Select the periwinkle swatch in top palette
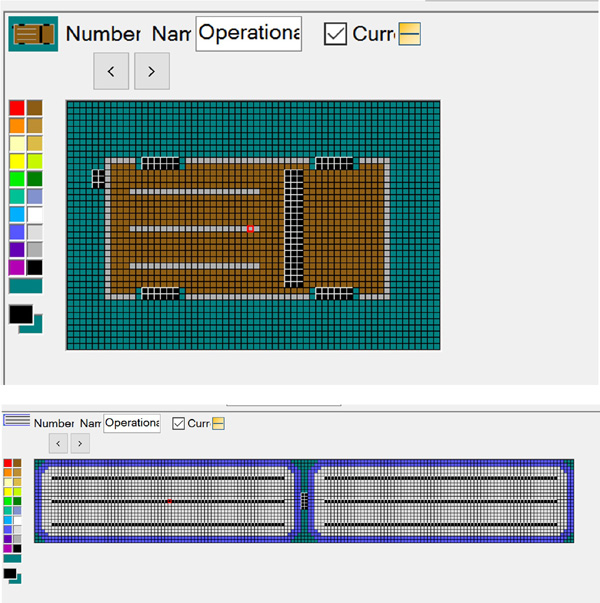600x603 pixels. (x=35, y=197)
